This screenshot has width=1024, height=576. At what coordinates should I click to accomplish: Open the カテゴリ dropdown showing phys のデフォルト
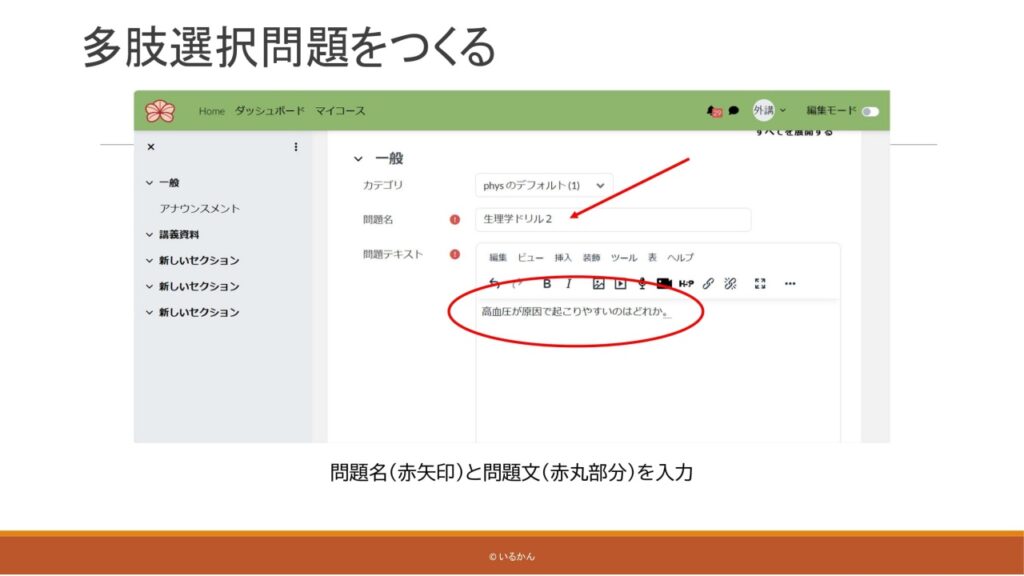[543, 185]
